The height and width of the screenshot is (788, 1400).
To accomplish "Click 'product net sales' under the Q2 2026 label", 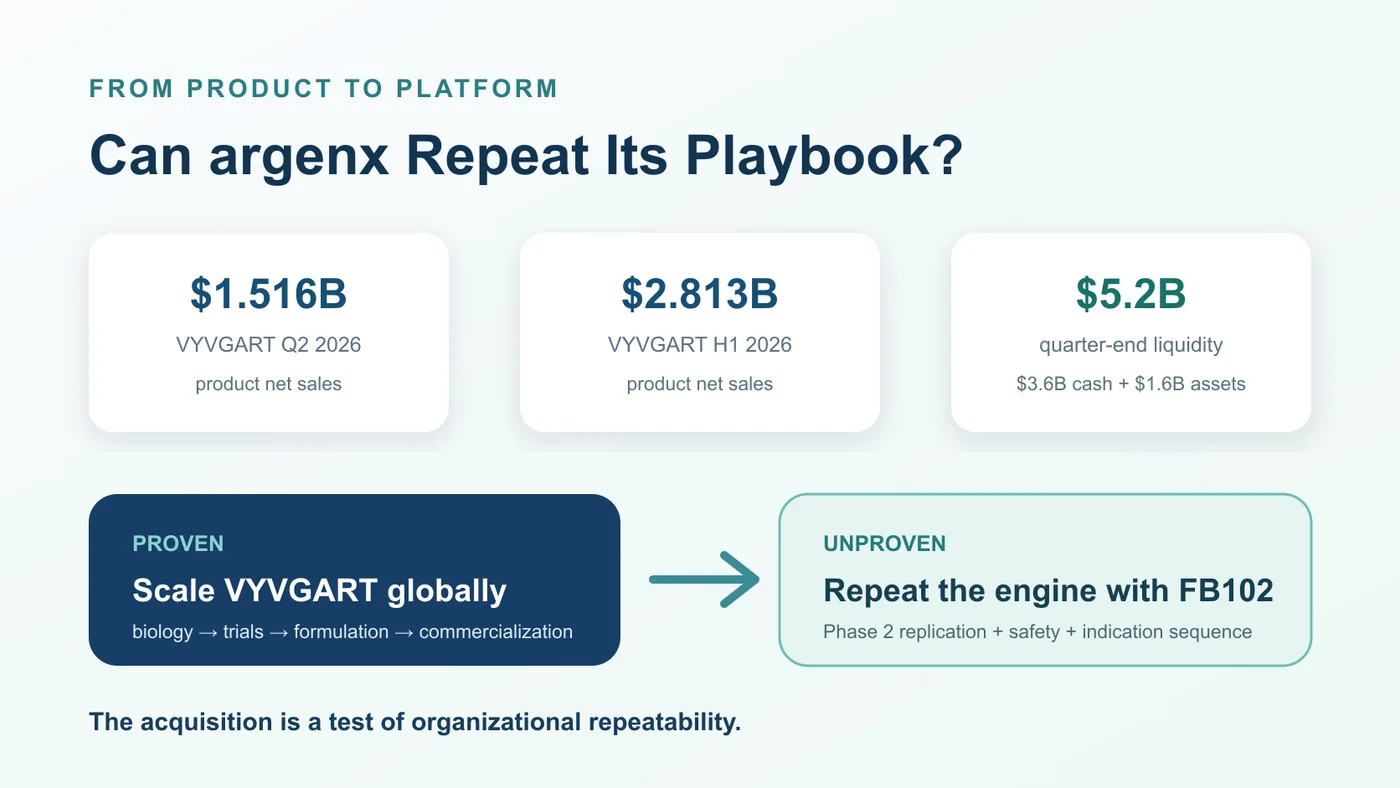I will pyautogui.click(x=269, y=384).
